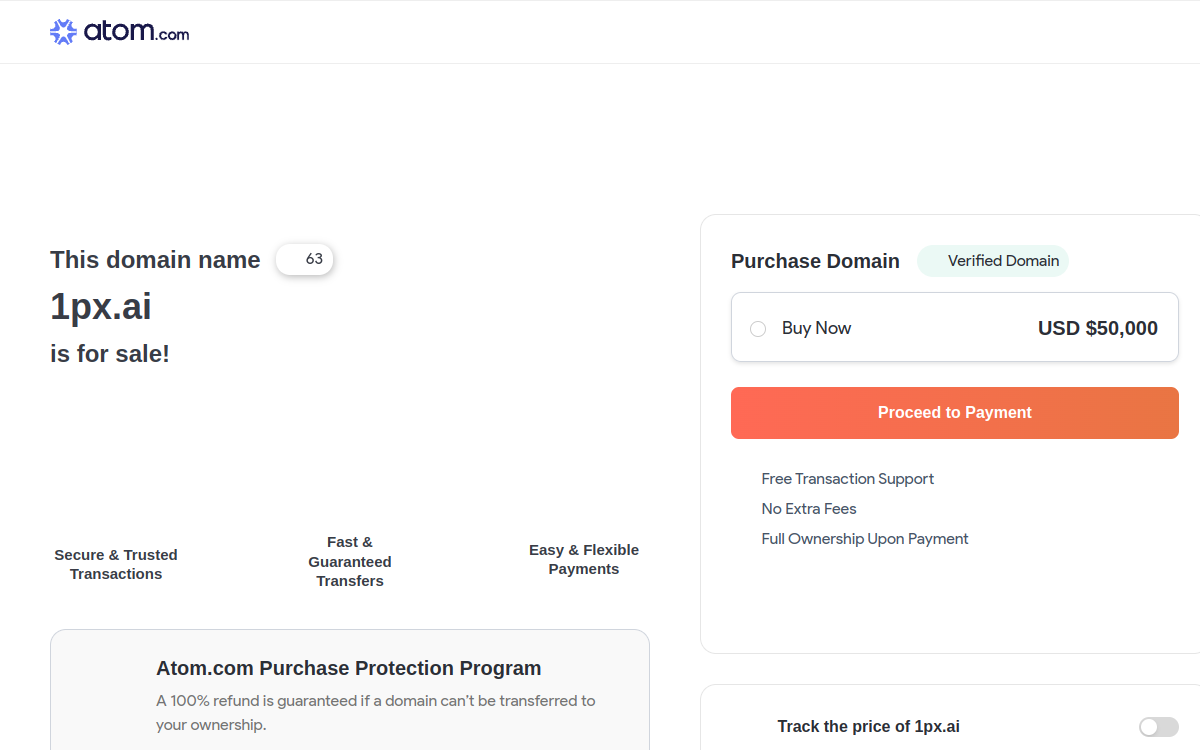Viewport: 1200px width, 750px height.
Task: Click the USD $50,000 price
Action: click(1097, 328)
